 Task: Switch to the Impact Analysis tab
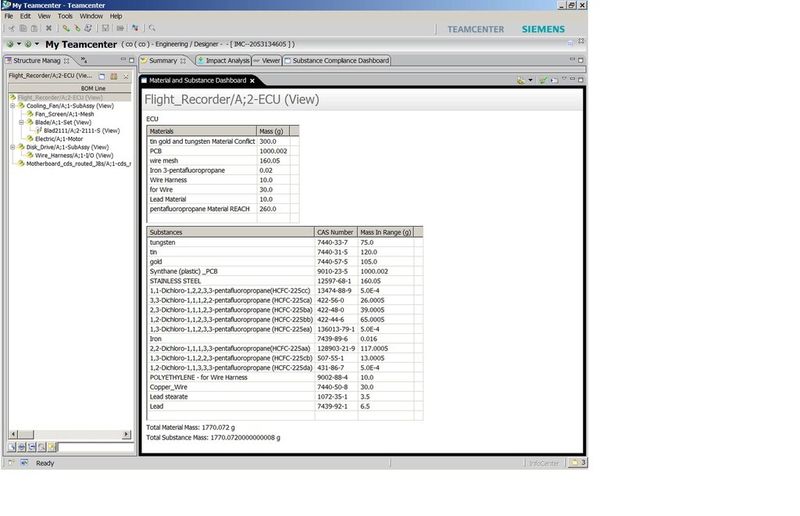pyautogui.click(x=223, y=60)
